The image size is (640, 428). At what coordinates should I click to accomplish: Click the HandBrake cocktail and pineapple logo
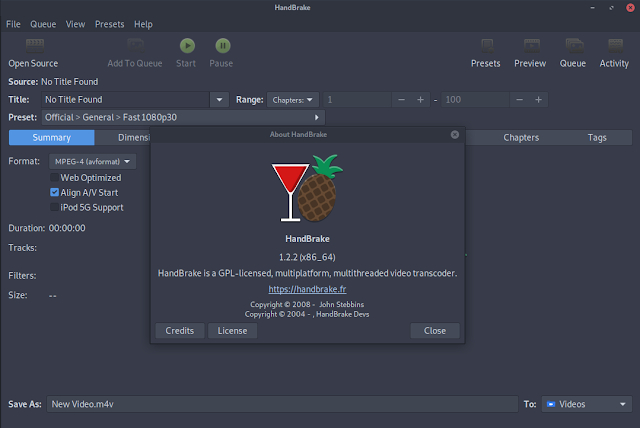pos(307,188)
